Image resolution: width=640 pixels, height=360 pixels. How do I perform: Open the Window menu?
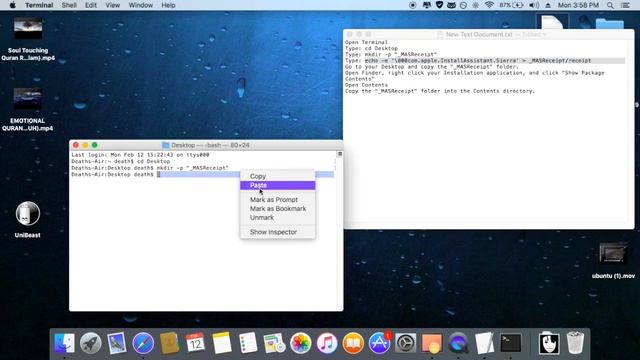(140, 5)
